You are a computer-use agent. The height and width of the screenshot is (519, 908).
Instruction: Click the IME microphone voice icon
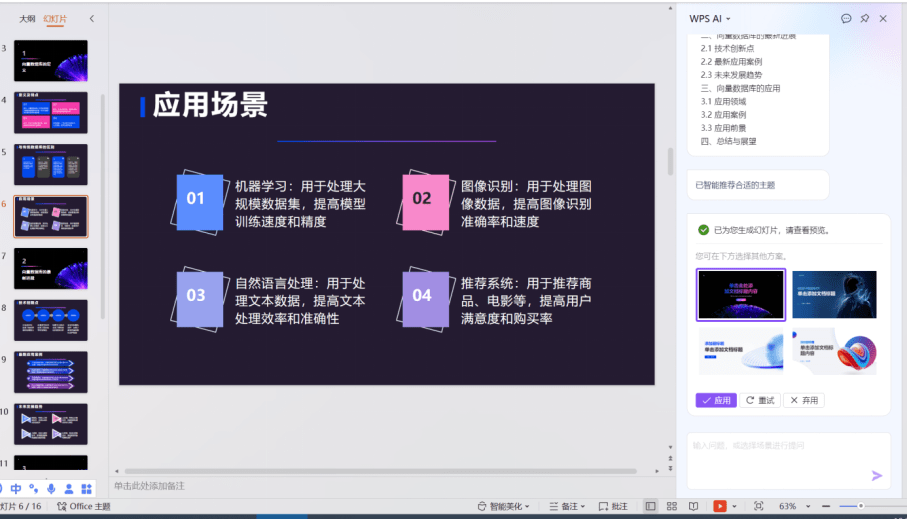[x=51, y=489]
